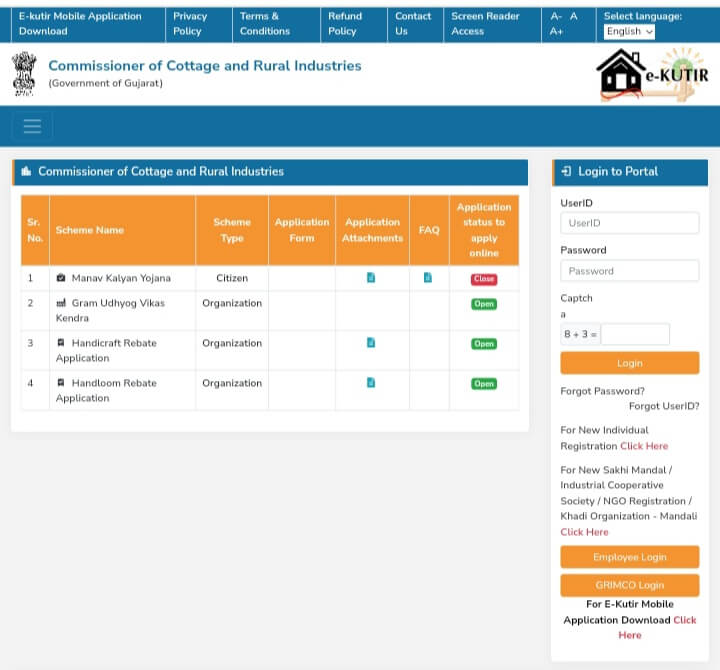This screenshot has width=720, height=670.
Task: Open Handloom Rebate Application attachments icon
Action: click(x=371, y=383)
